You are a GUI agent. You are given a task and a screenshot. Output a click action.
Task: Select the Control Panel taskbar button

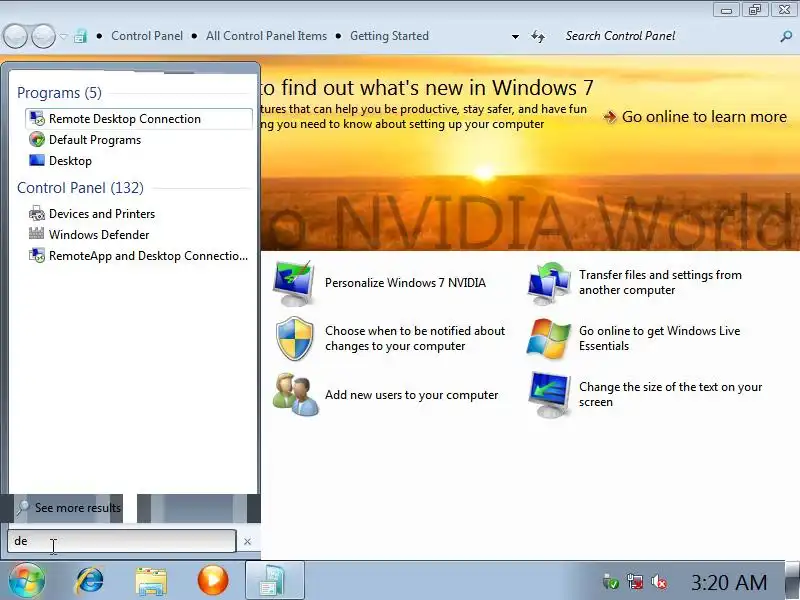(275, 581)
